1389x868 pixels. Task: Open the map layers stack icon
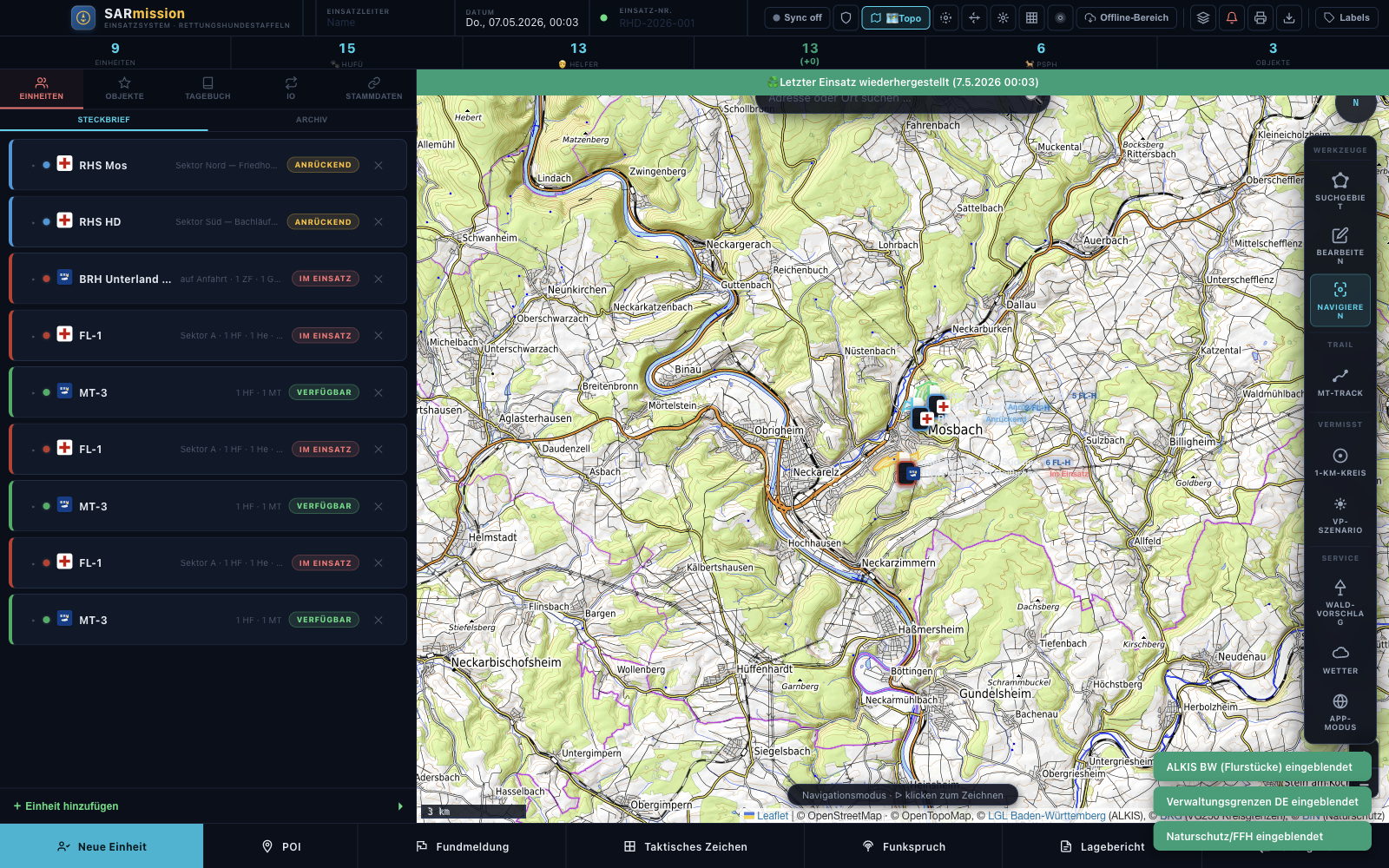coord(1203,17)
